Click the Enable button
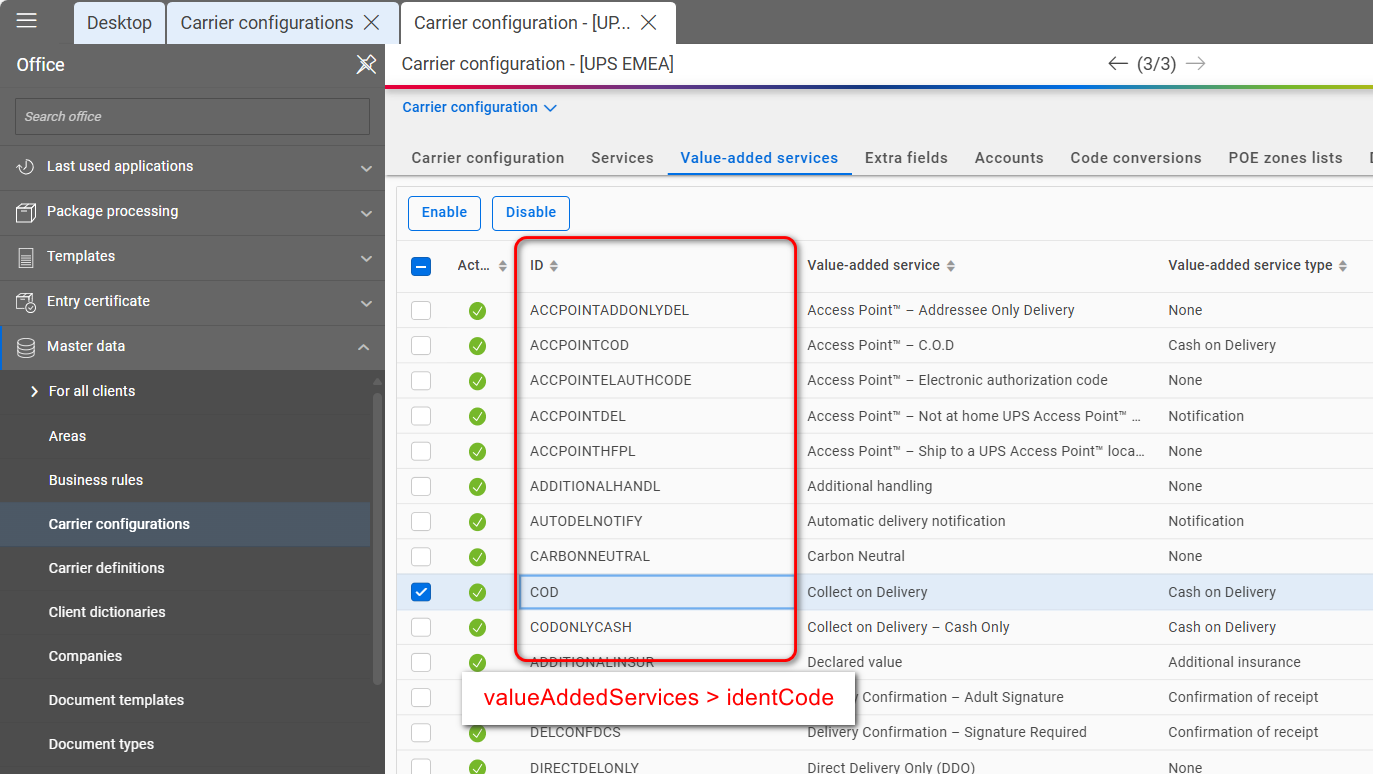The height and width of the screenshot is (774, 1373). click(444, 213)
